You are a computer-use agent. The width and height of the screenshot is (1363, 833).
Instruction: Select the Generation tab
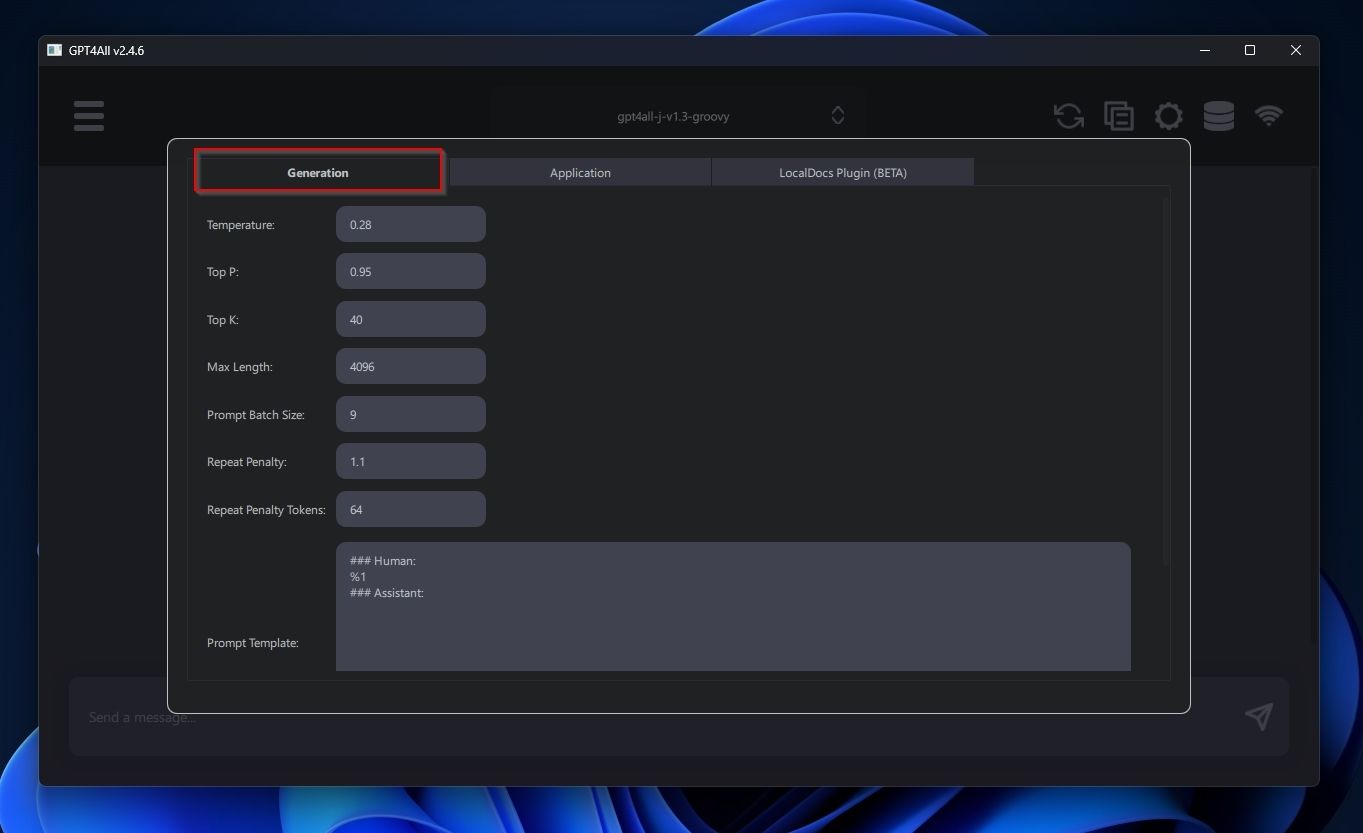click(318, 173)
